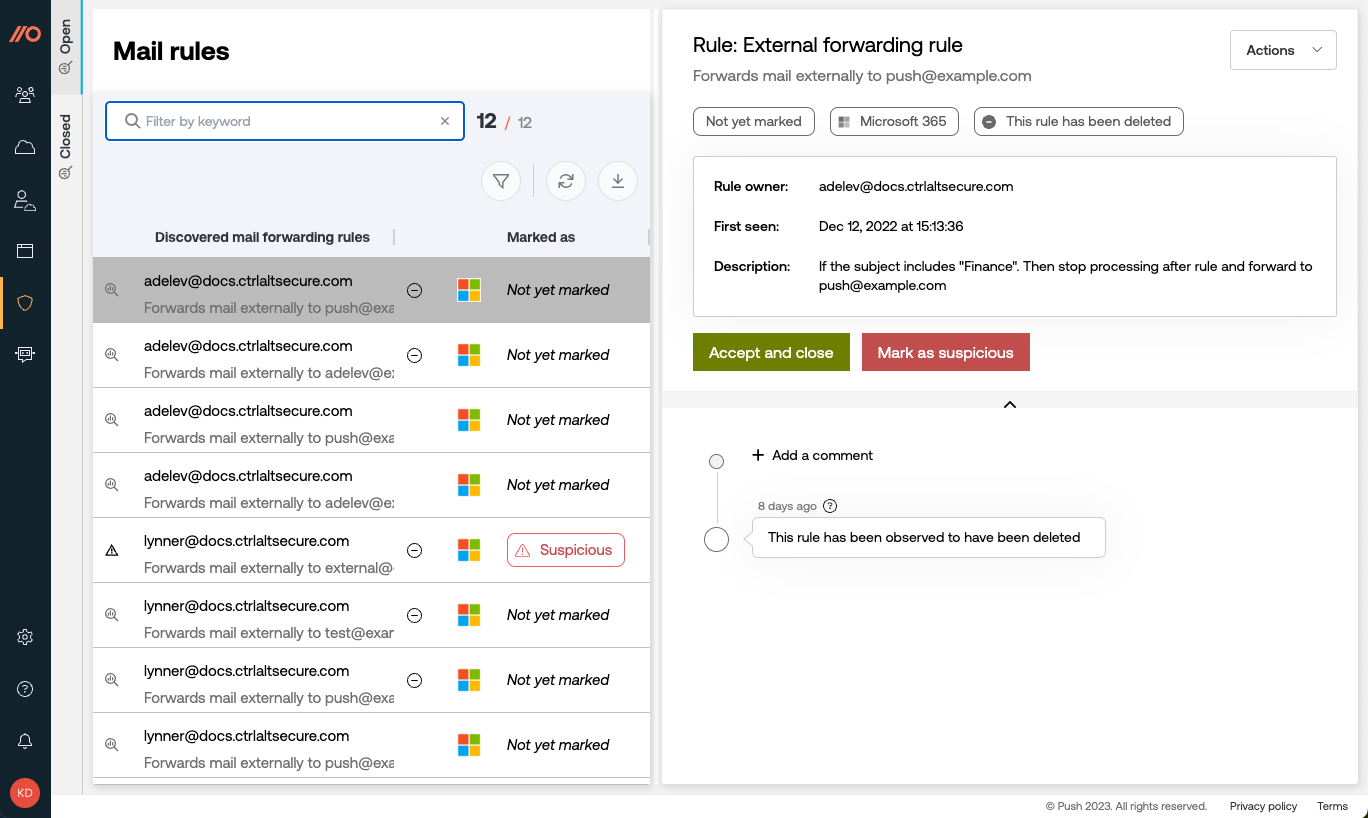Download the discovered mail rules
1368x818 pixels.
pyautogui.click(x=617, y=181)
